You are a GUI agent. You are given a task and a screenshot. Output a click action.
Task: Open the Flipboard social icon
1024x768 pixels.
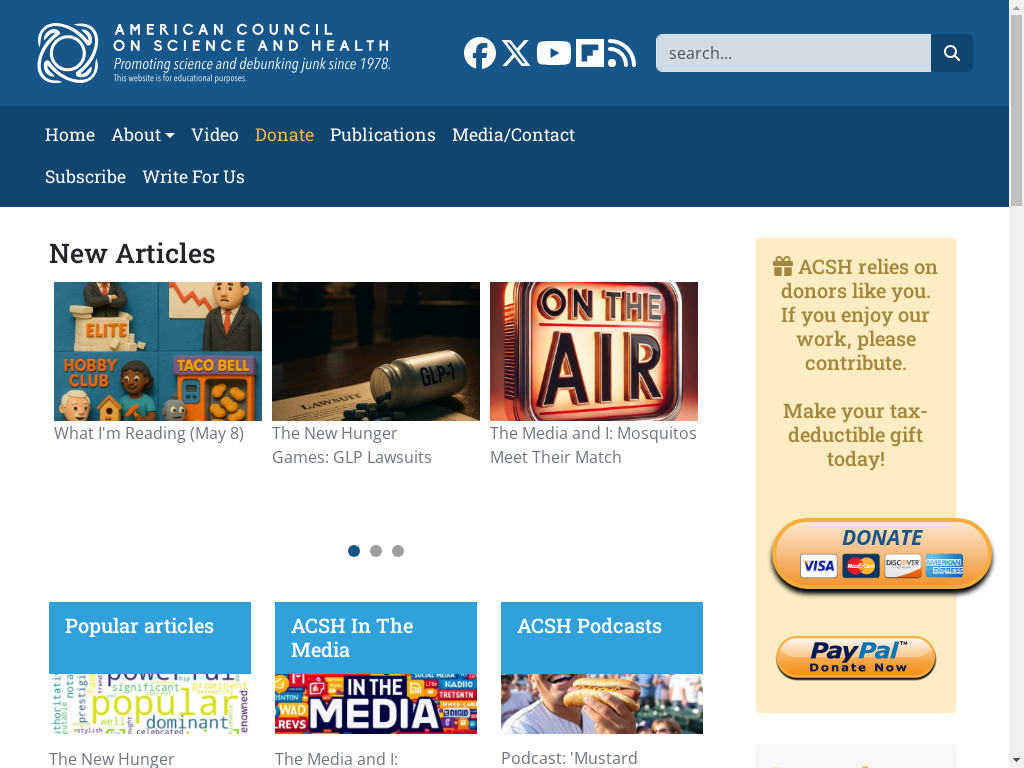point(590,54)
